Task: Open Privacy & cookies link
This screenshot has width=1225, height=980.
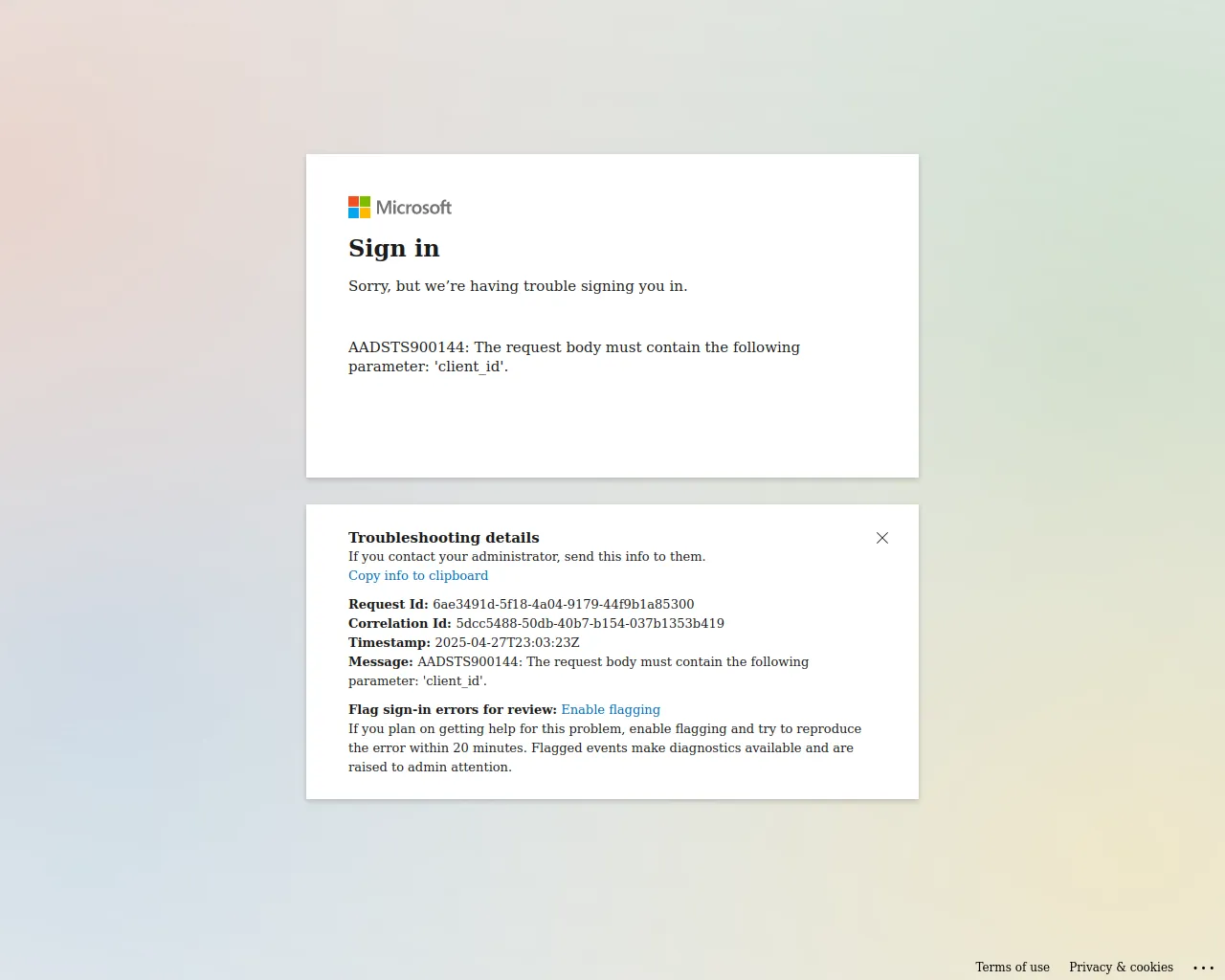Action: click(x=1121, y=967)
